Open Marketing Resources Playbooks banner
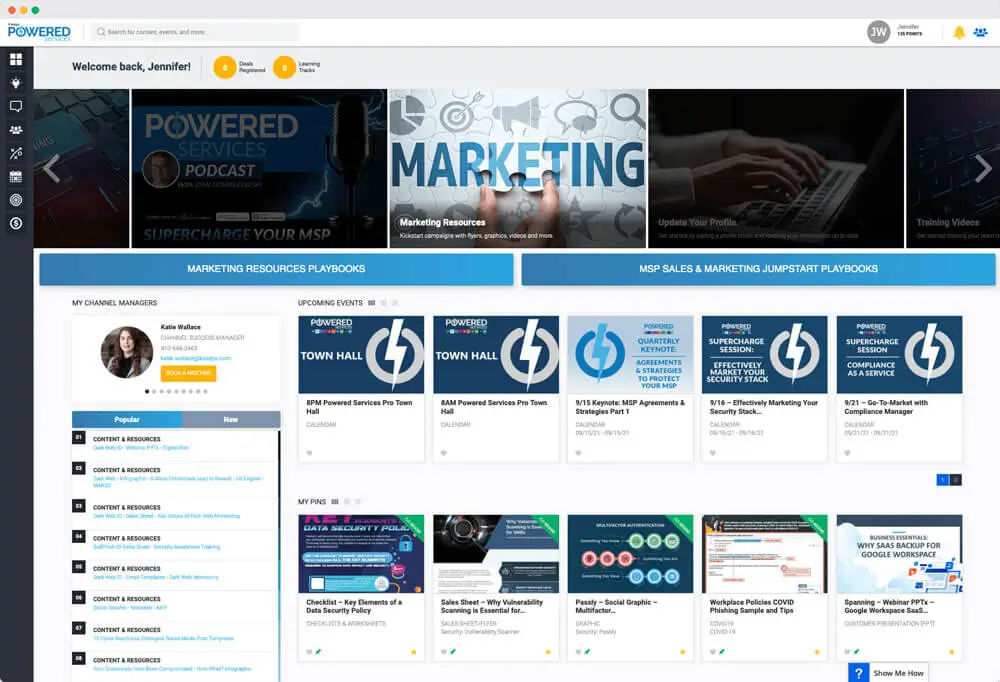 [276, 269]
